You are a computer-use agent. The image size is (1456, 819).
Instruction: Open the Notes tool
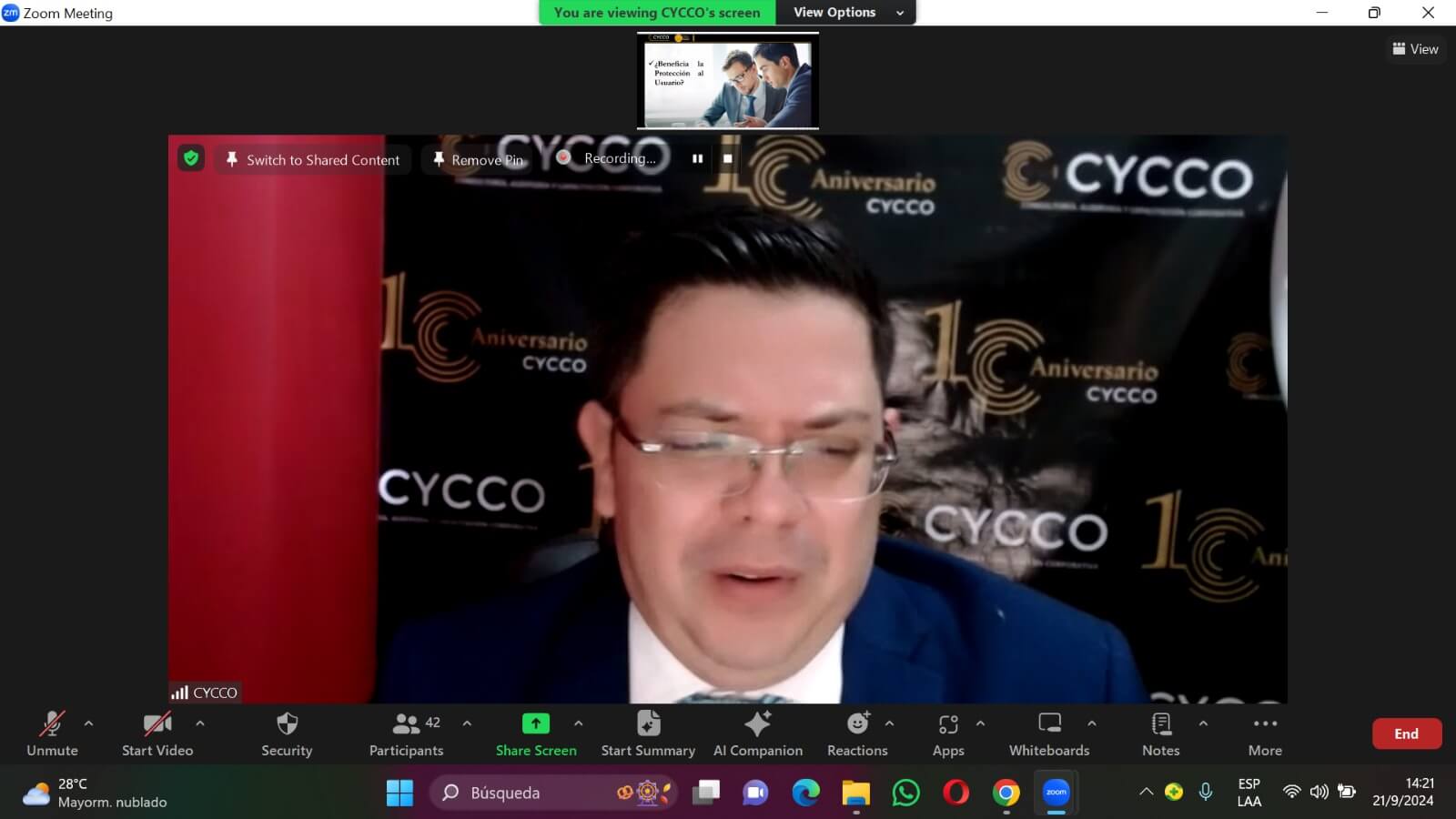[x=1160, y=724]
